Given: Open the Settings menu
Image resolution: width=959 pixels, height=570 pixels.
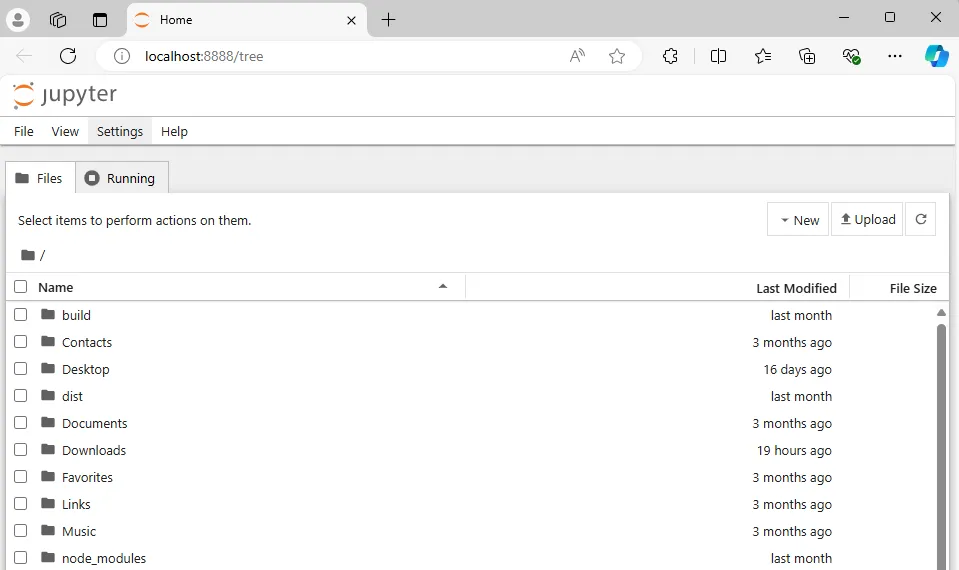Looking at the screenshot, I should pos(120,131).
